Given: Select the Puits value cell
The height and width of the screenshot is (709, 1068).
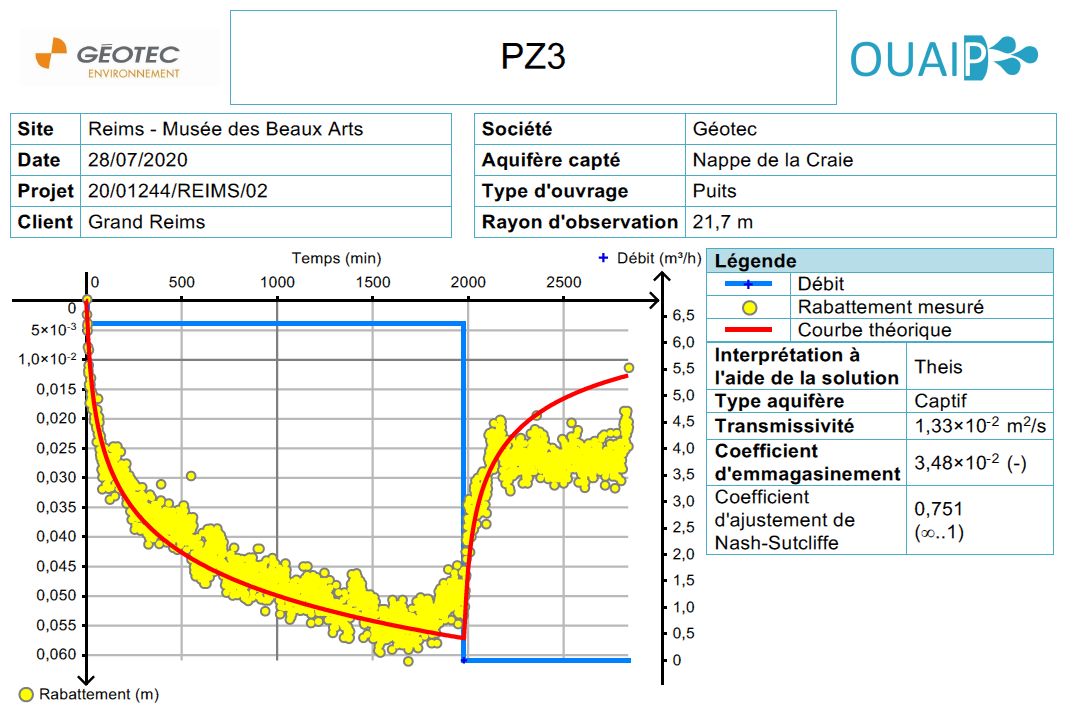Looking at the screenshot, I should tap(870, 191).
